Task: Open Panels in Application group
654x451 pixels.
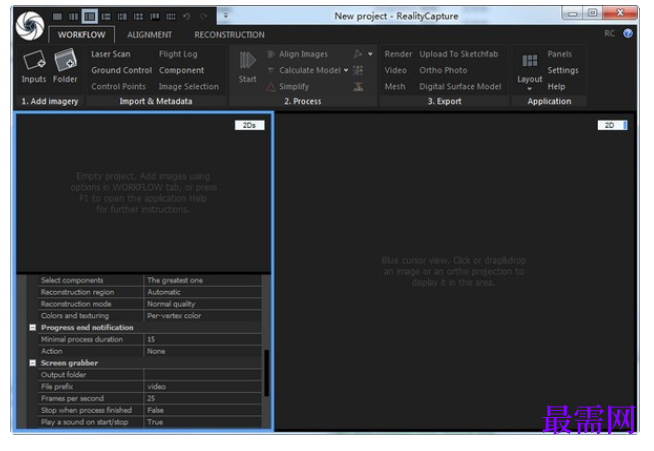Action: [x=559, y=54]
